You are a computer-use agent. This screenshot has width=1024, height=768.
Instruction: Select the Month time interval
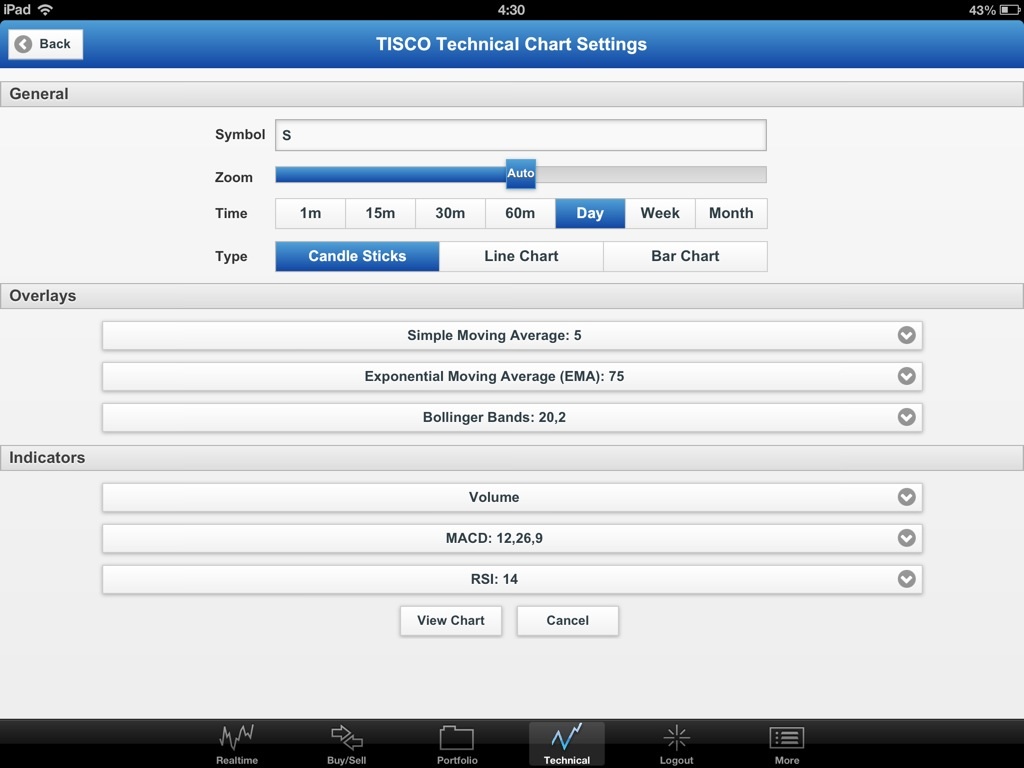point(731,214)
